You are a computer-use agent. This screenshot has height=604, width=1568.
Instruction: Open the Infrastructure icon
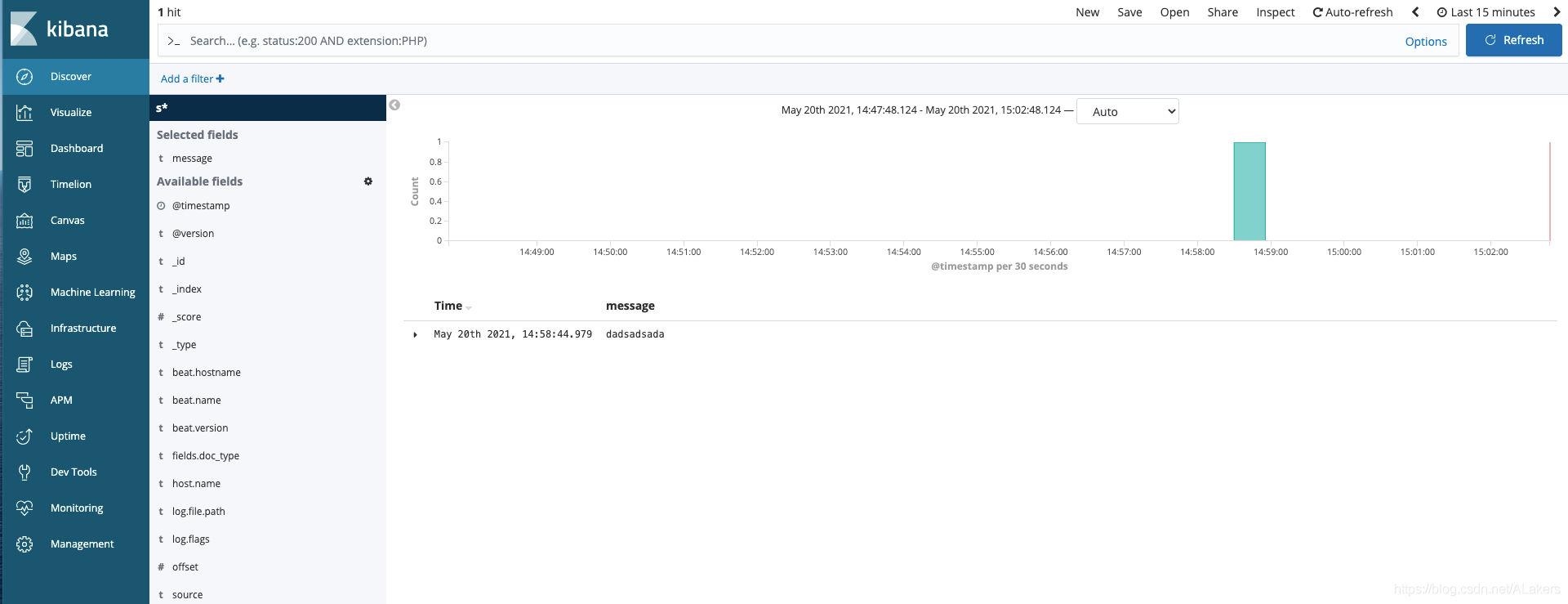click(x=24, y=329)
